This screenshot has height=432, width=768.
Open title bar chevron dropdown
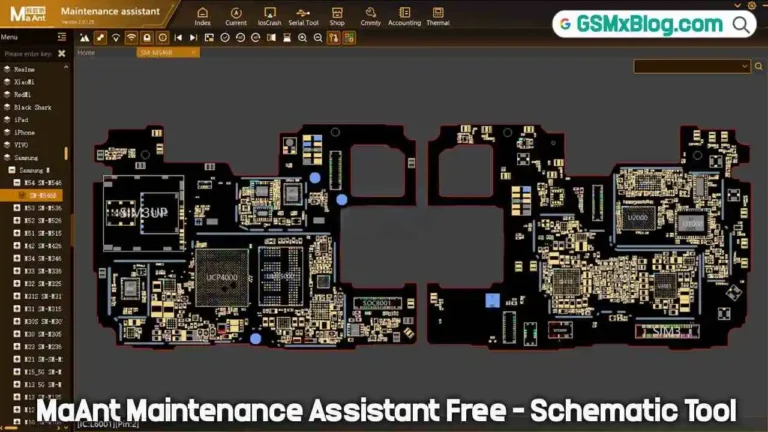(737, 5)
